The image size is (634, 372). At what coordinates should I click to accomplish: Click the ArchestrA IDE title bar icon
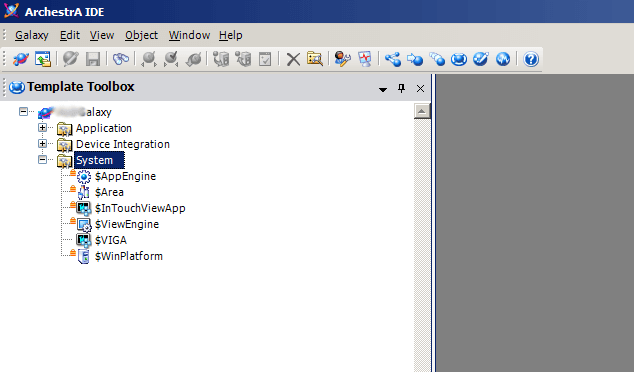point(11,11)
